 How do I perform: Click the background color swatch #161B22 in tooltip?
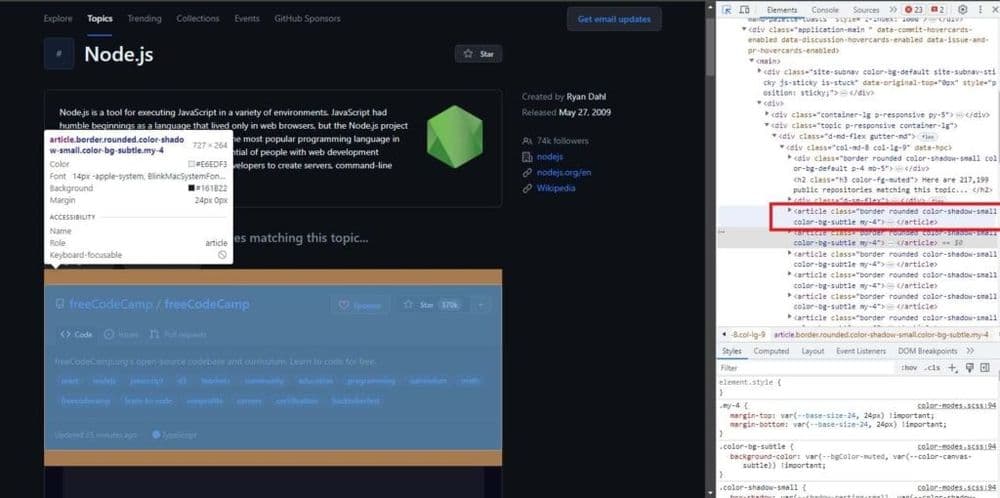click(191, 188)
